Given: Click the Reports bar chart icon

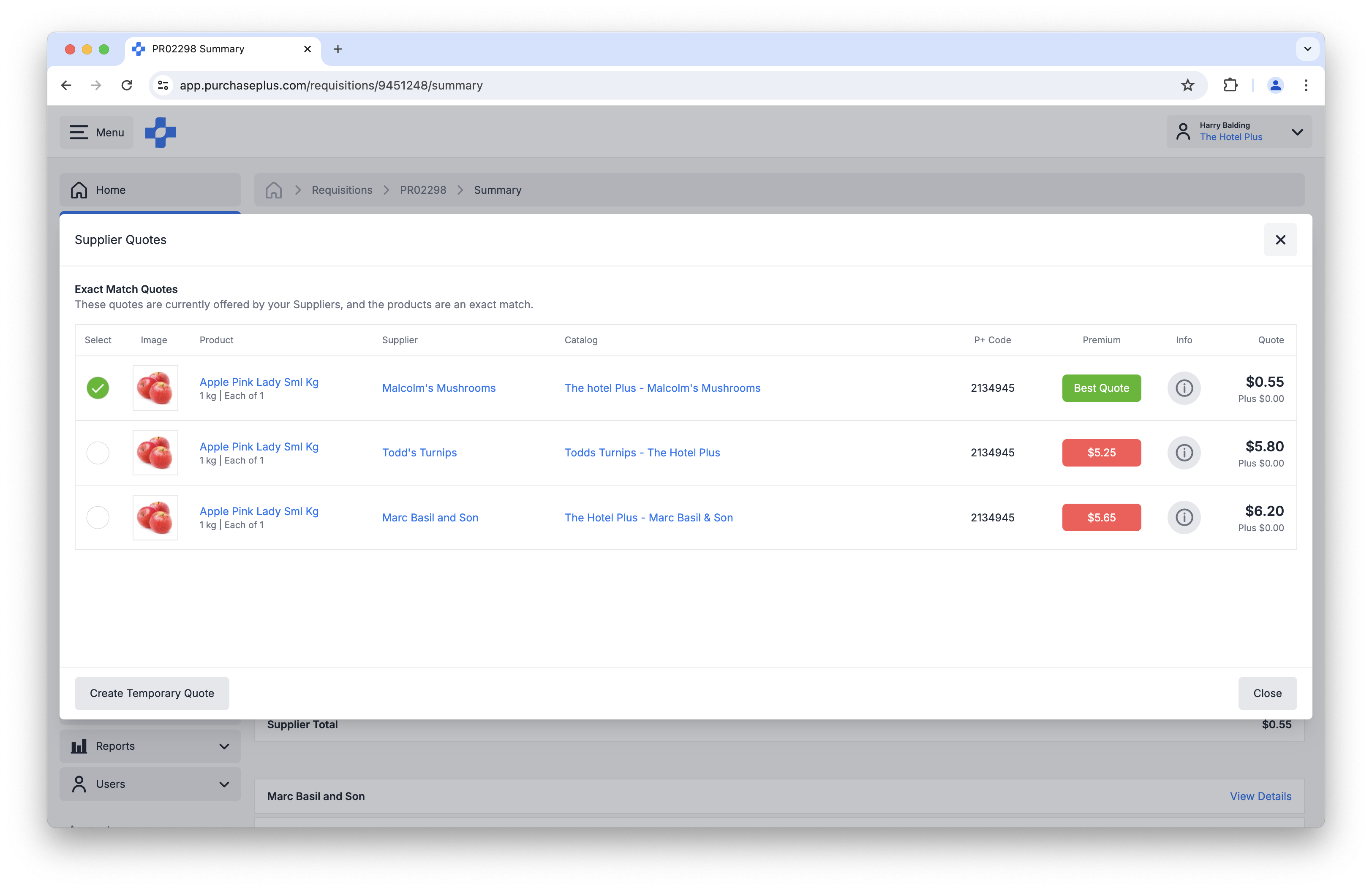Looking at the screenshot, I should click(79, 746).
